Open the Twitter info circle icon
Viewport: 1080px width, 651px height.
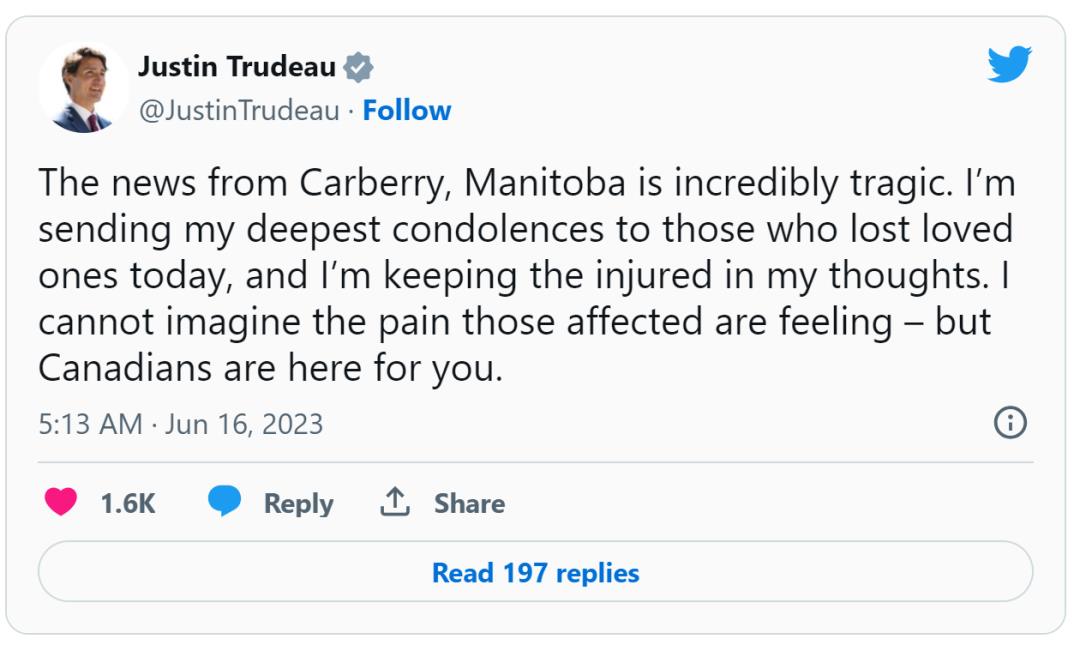click(1010, 422)
